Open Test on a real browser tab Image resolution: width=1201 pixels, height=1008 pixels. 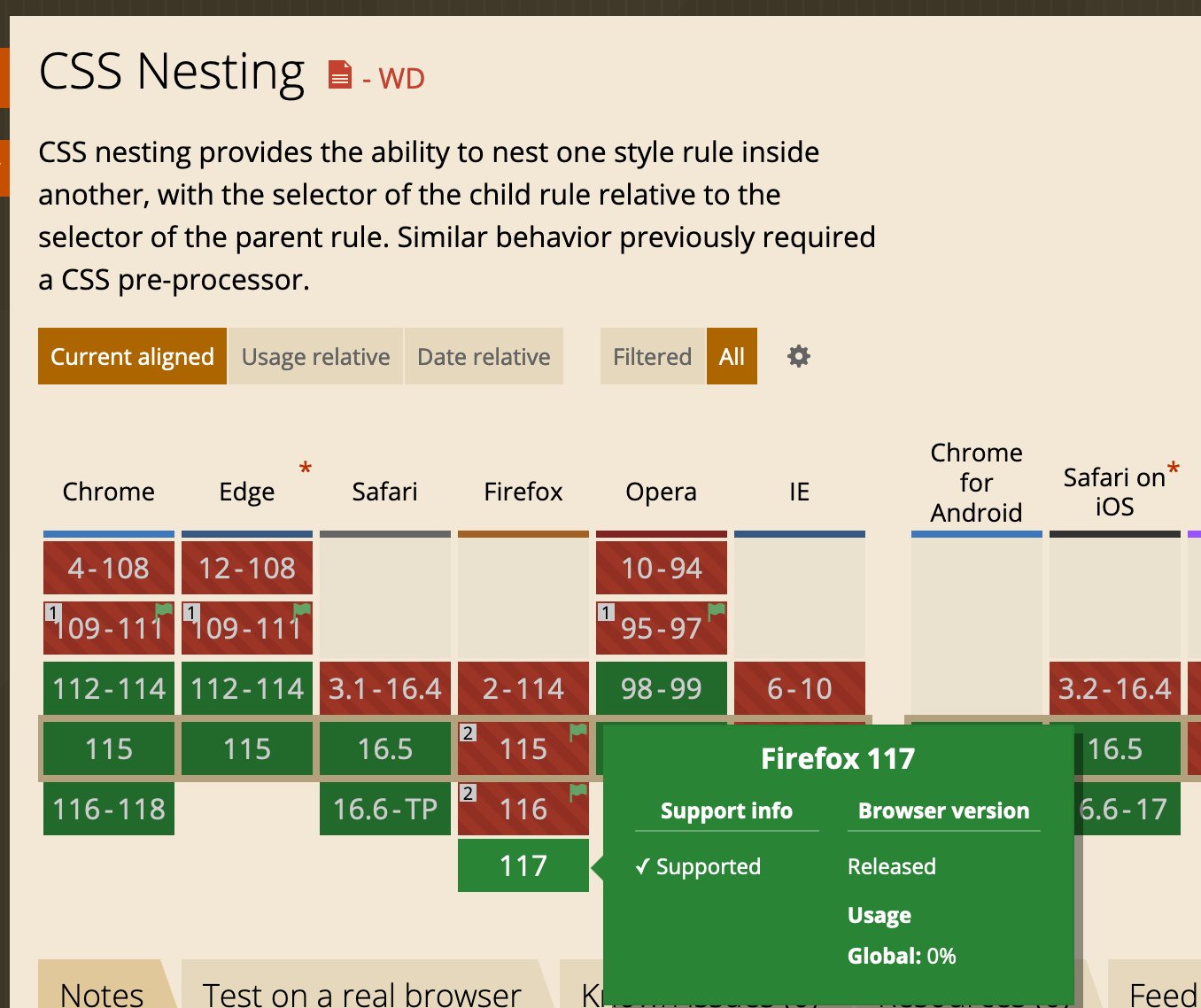point(361,989)
